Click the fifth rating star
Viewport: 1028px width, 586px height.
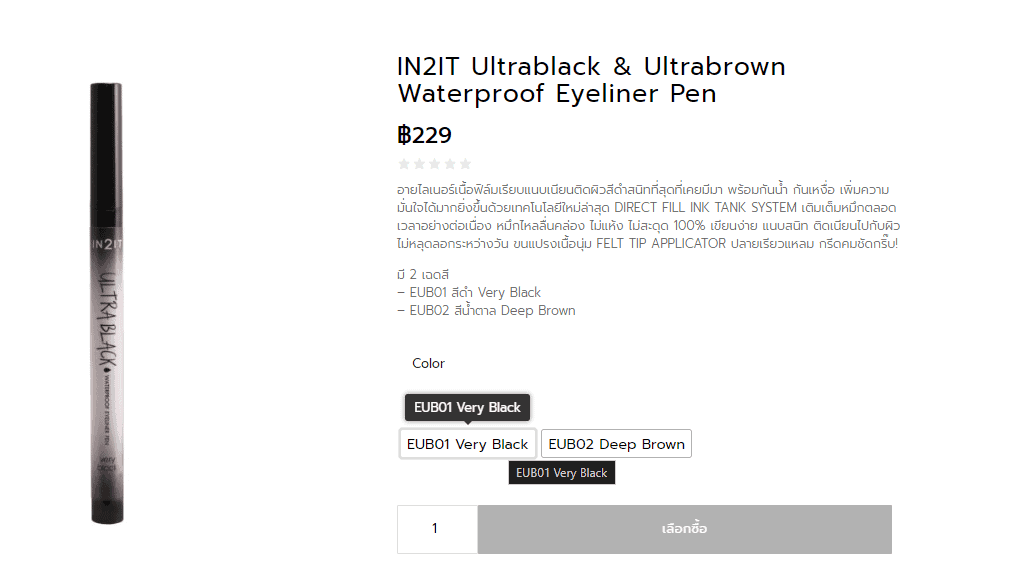[464, 164]
